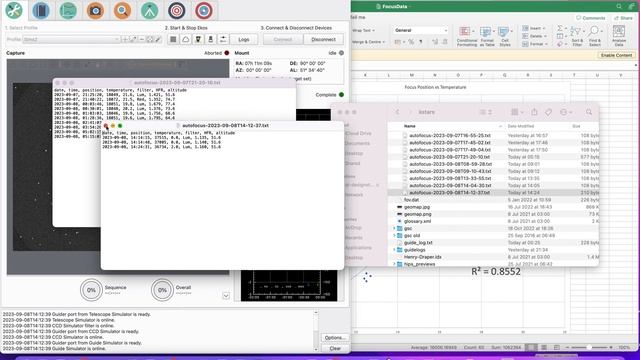The height and width of the screenshot is (360, 640).
Task: Open the Ekos tripod Mount tab
Action: (x=149, y=10)
